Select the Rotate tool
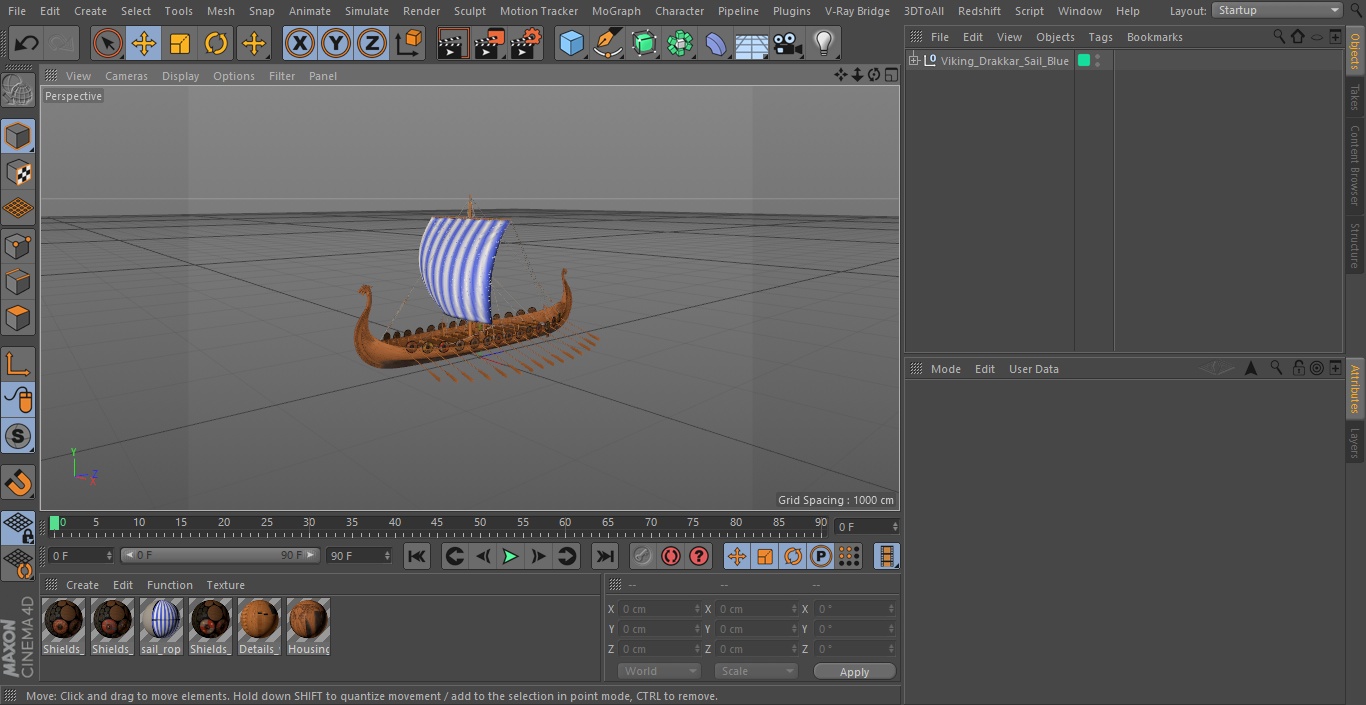Image resolution: width=1366 pixels, height=705 pixels. click(216, 43)
